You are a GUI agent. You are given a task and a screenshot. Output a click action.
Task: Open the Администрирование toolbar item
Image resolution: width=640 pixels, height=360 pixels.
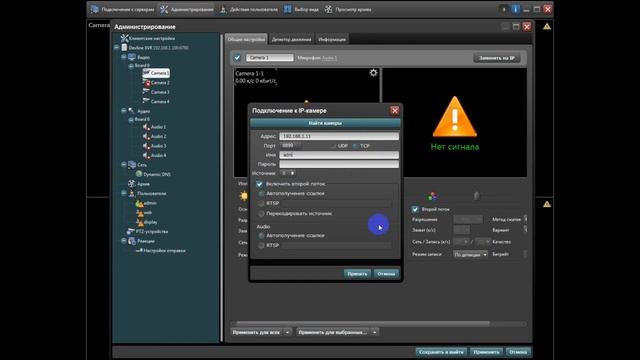[x=187, y=9]
